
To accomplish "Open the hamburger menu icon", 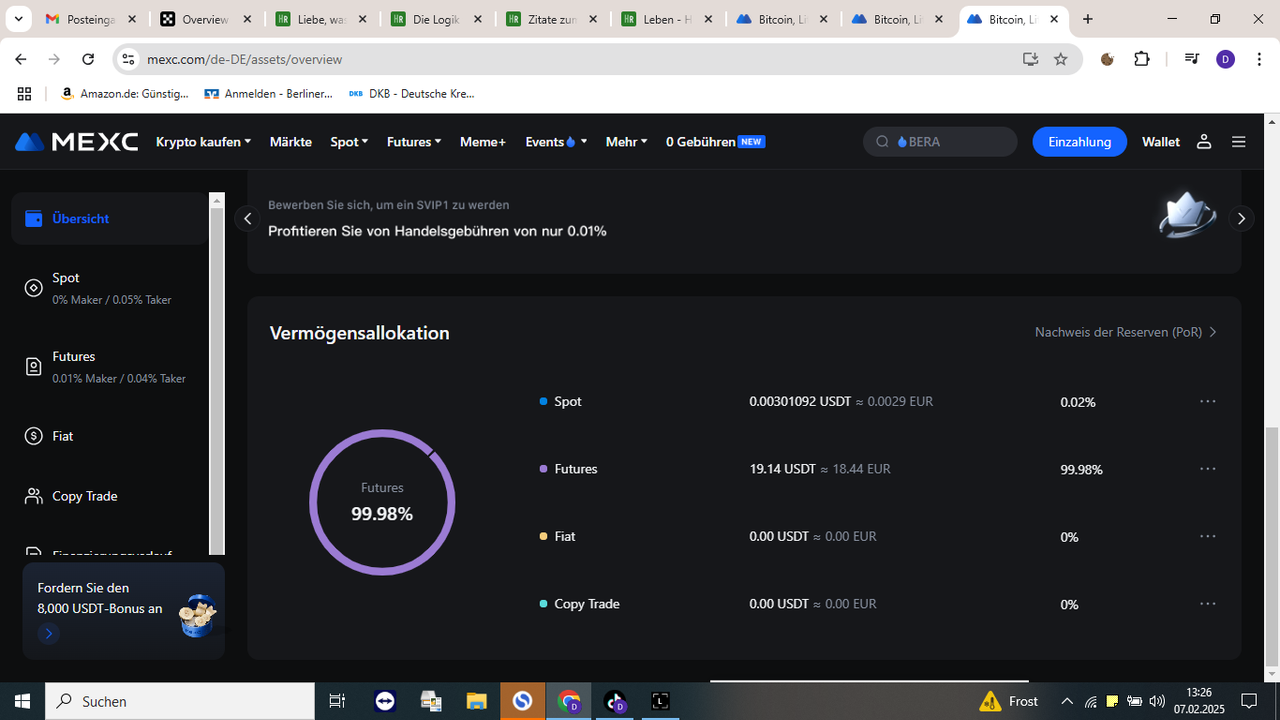I will click(1239, 142).
